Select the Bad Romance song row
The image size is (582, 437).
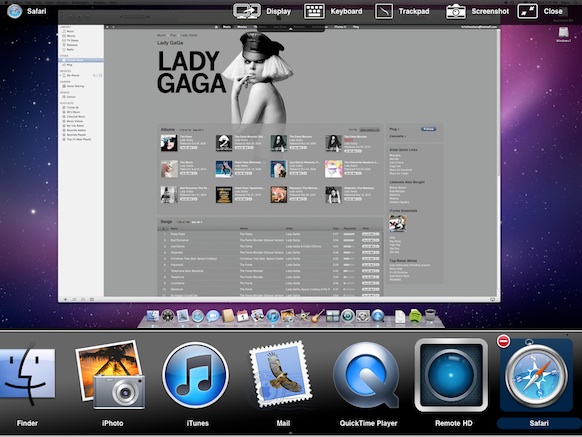point(270,240)
